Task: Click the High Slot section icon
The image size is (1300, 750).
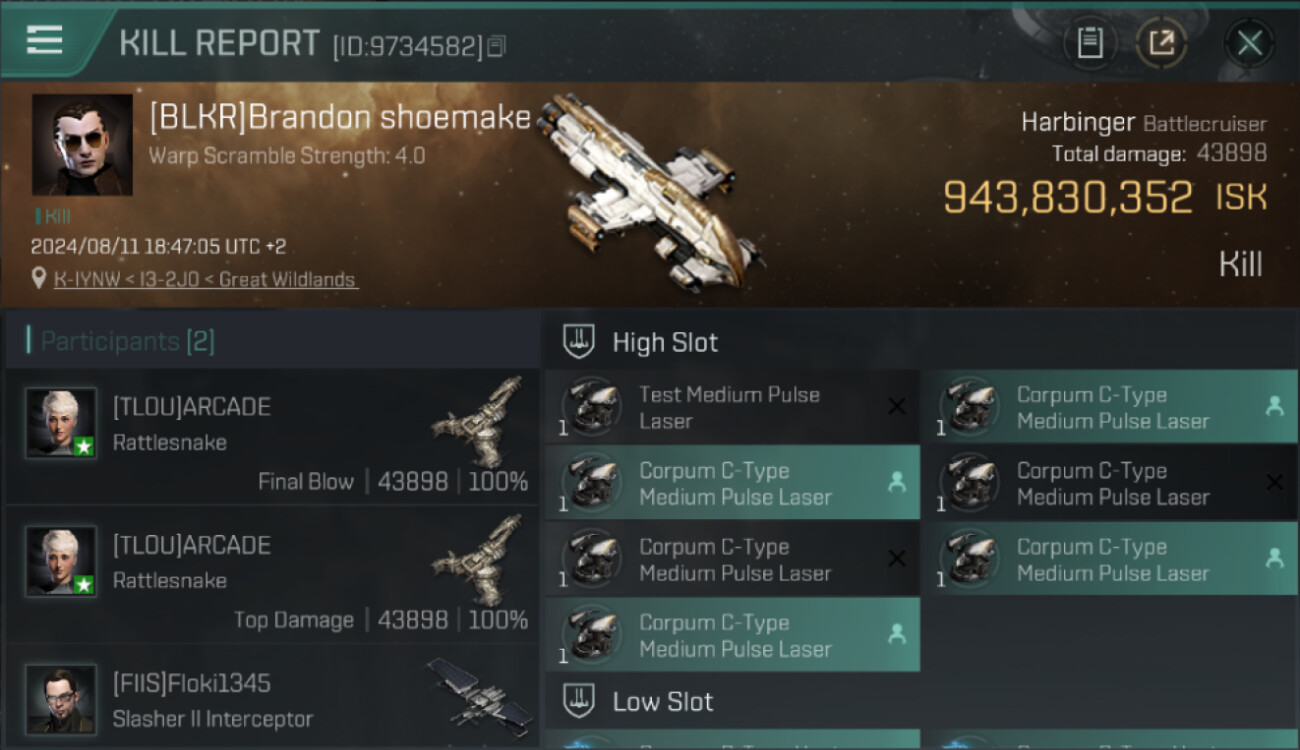Action: tap(579, 342)
